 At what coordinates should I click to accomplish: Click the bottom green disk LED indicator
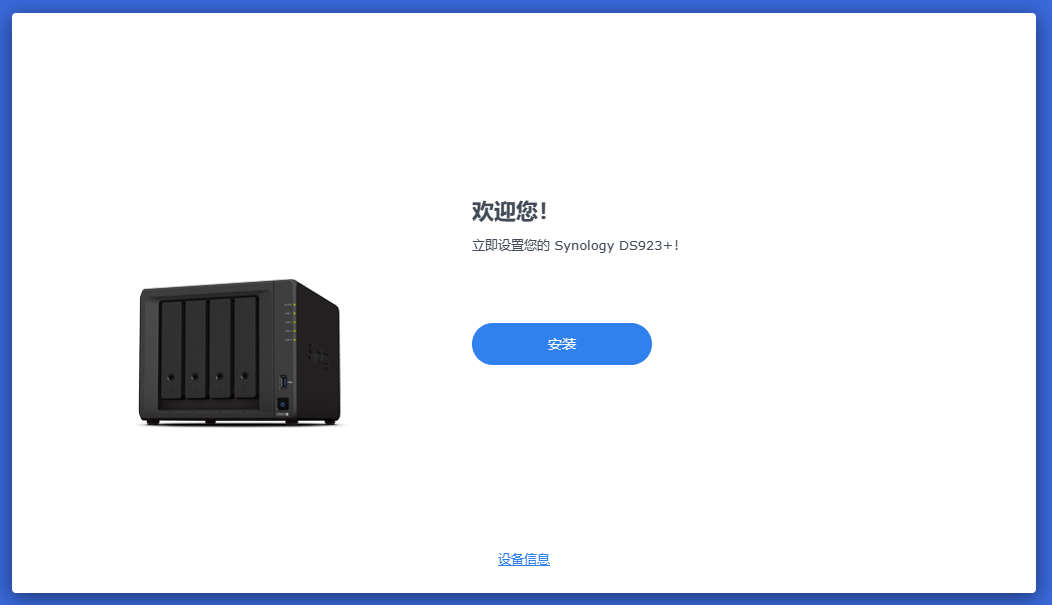click(x=295, y=339)
